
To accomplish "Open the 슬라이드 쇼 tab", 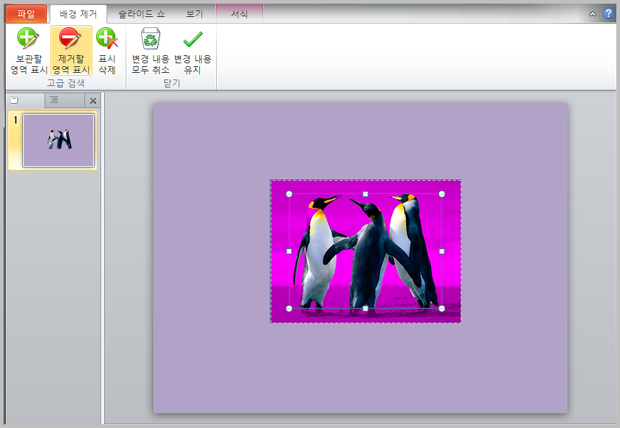I will 142,14.
